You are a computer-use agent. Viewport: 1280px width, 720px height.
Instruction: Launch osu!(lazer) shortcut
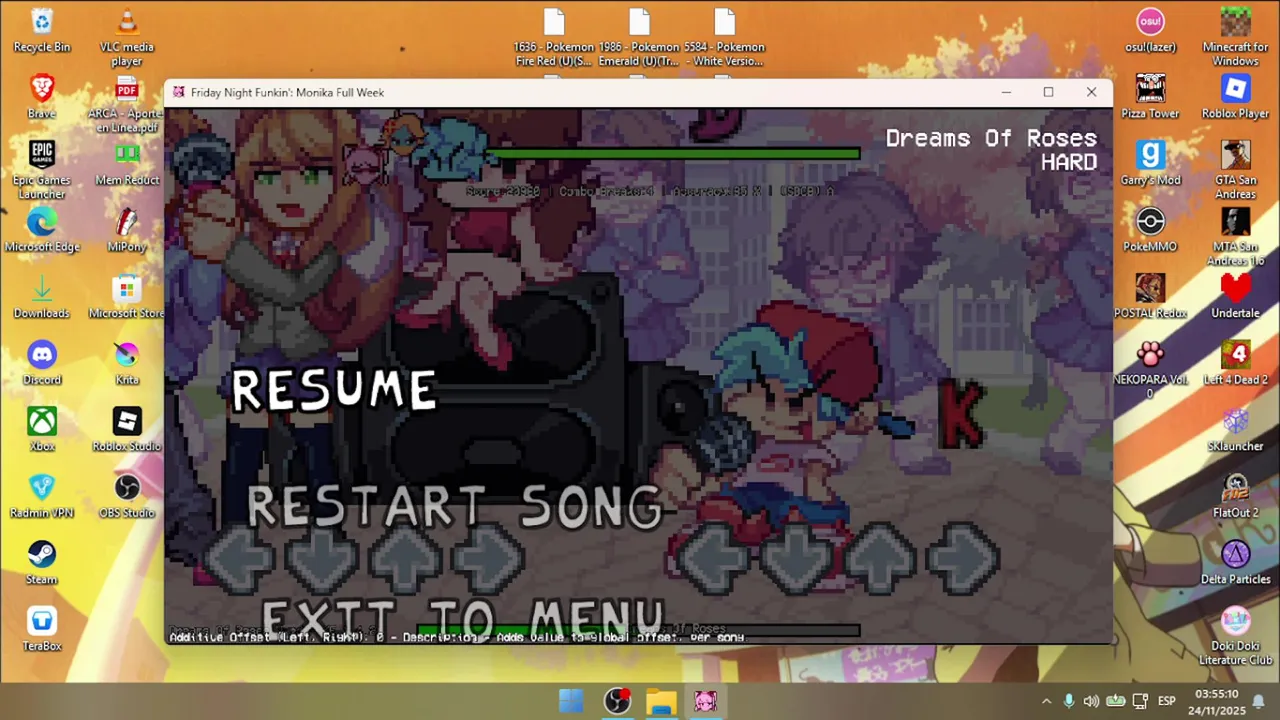[x=1150, y=30]
